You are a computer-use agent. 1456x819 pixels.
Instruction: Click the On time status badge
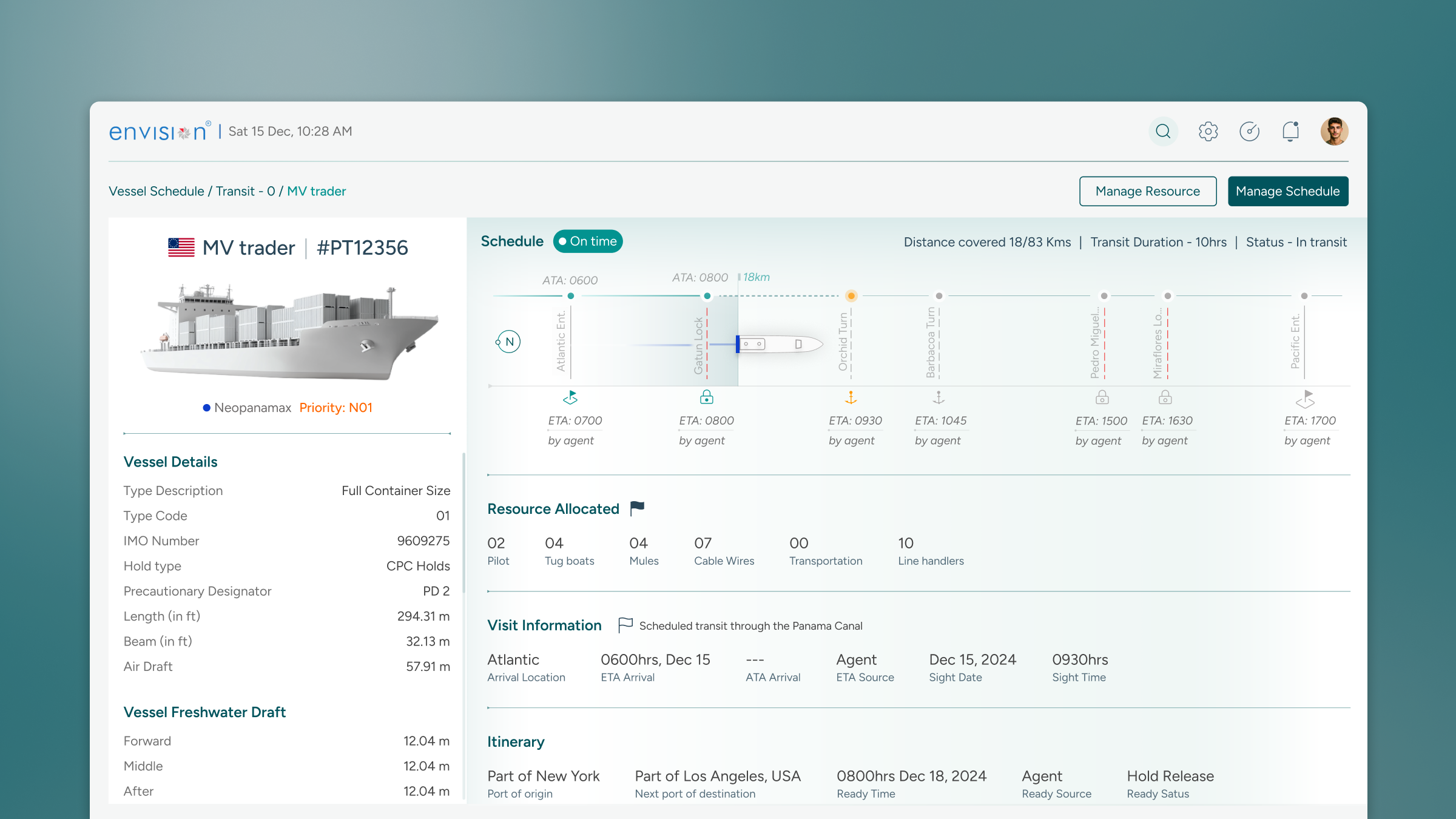click(x=588, y=241)
